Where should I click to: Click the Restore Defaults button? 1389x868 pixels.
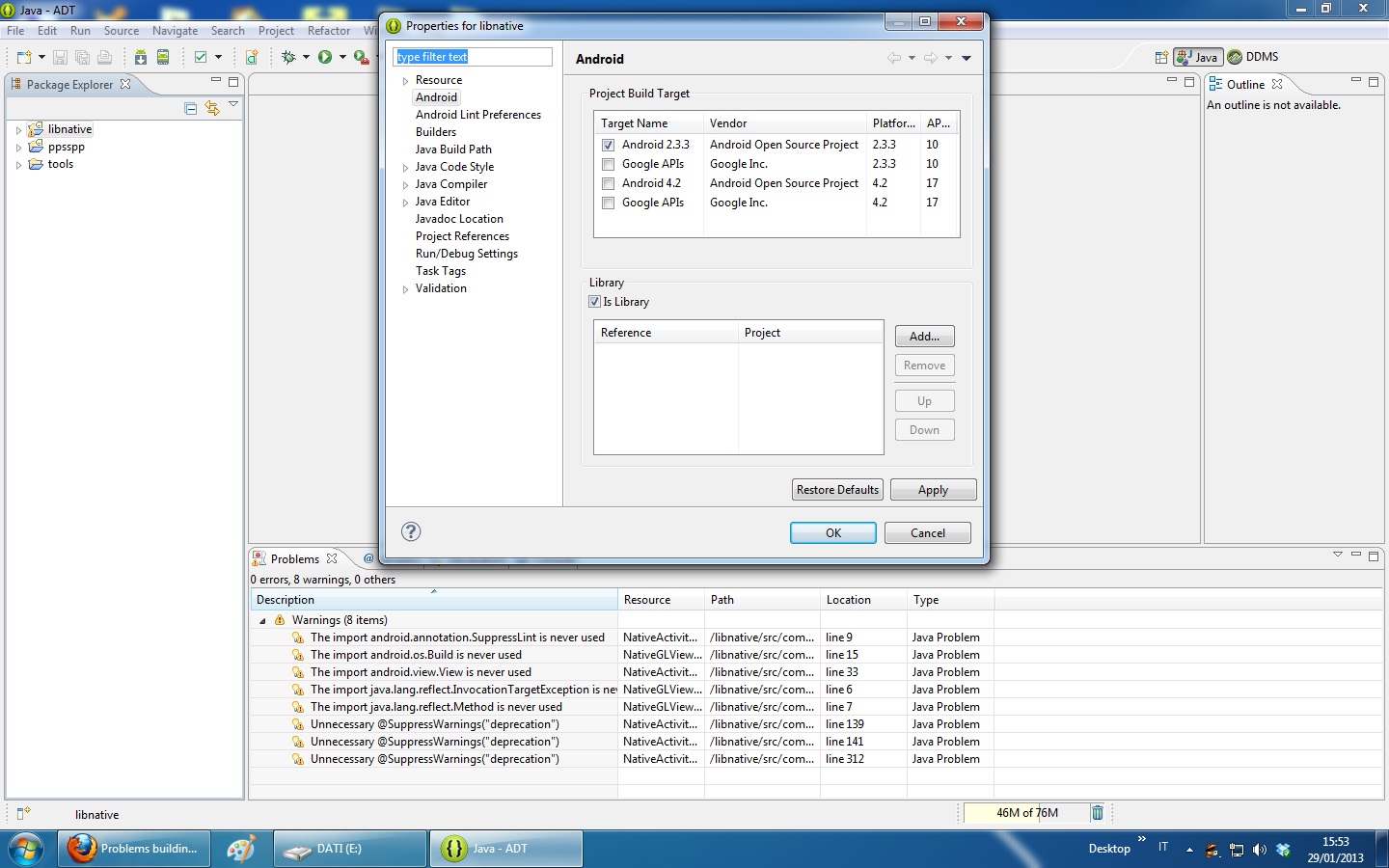pyautogui.click(x=837, y=490)
